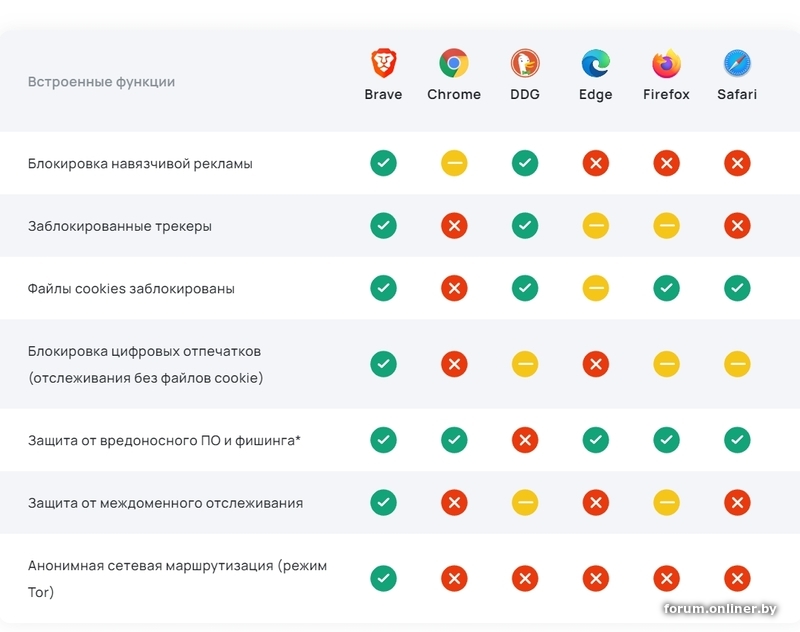Click Chrome's yellow partial icon for ad blocking
Image resolution: width=800 pixels, height=632 pixels.
454,163
